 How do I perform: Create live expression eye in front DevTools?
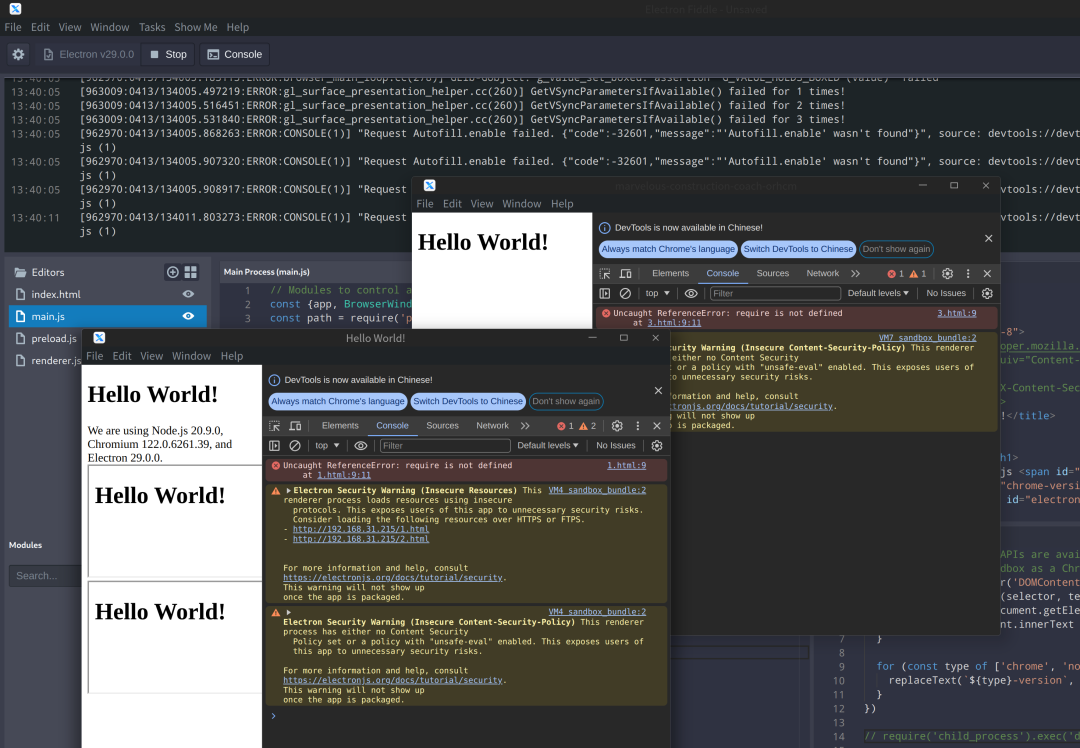pos(360,446)
